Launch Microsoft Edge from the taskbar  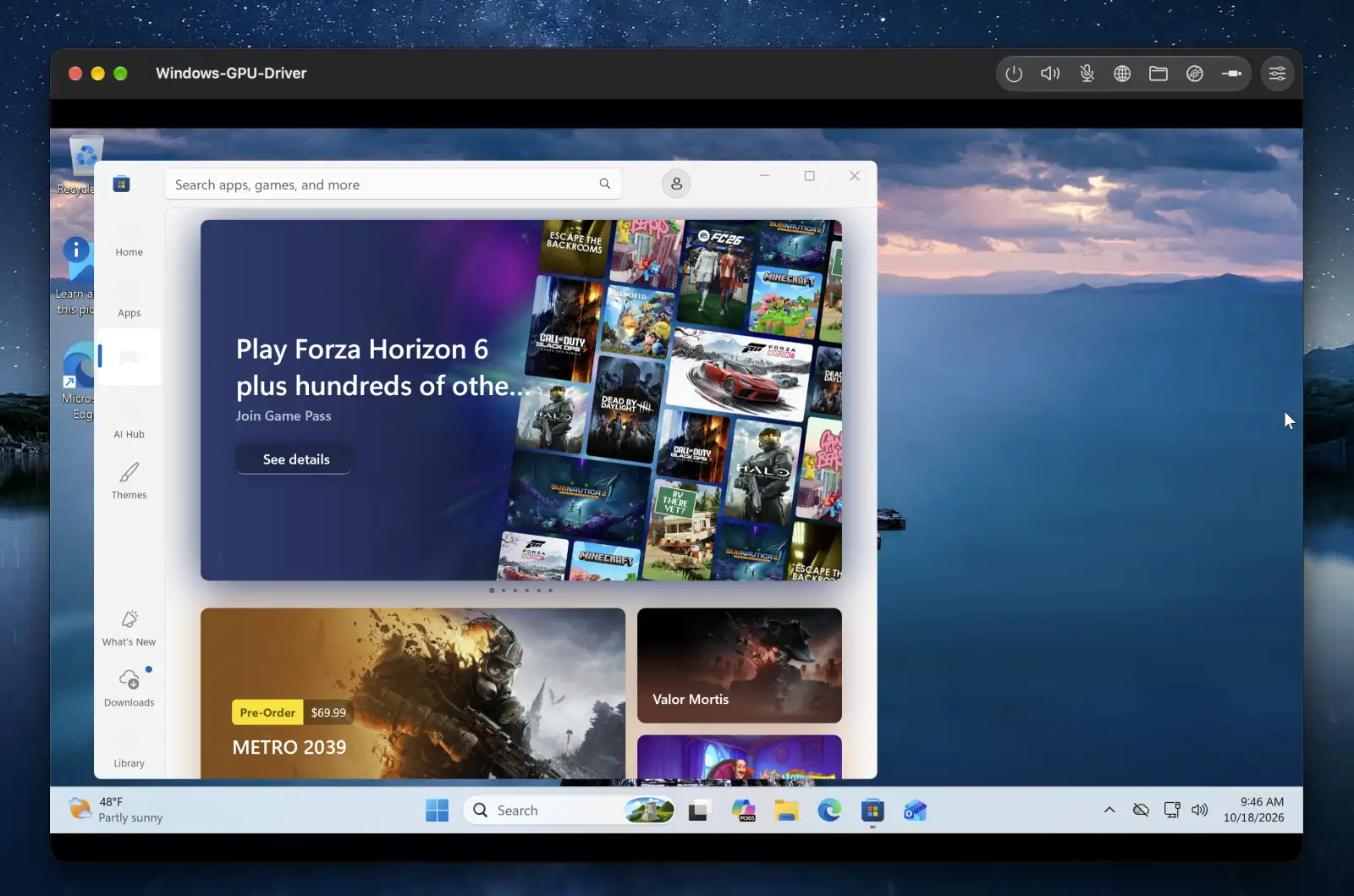829,811
